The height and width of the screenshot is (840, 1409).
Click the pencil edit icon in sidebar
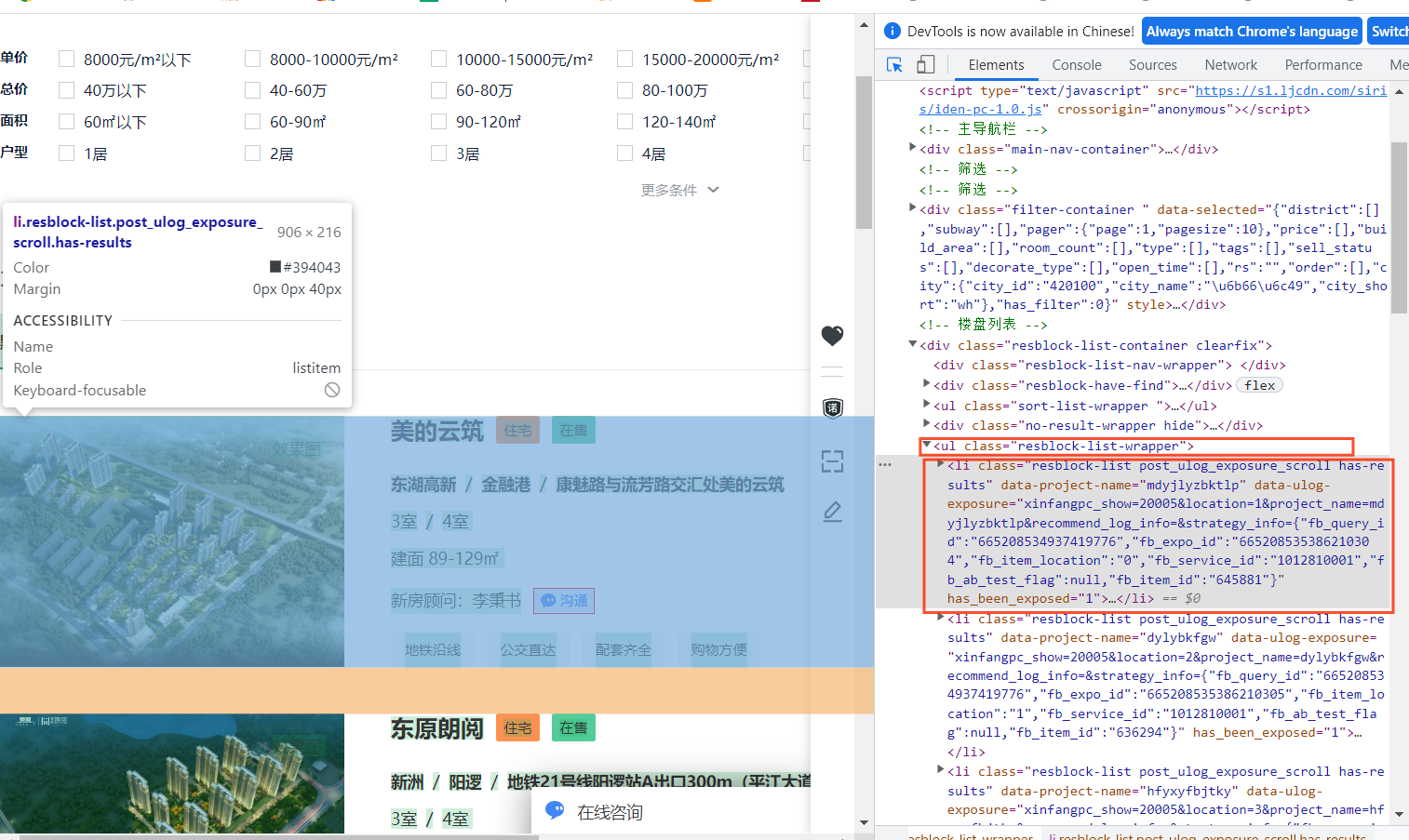[832, 512]
